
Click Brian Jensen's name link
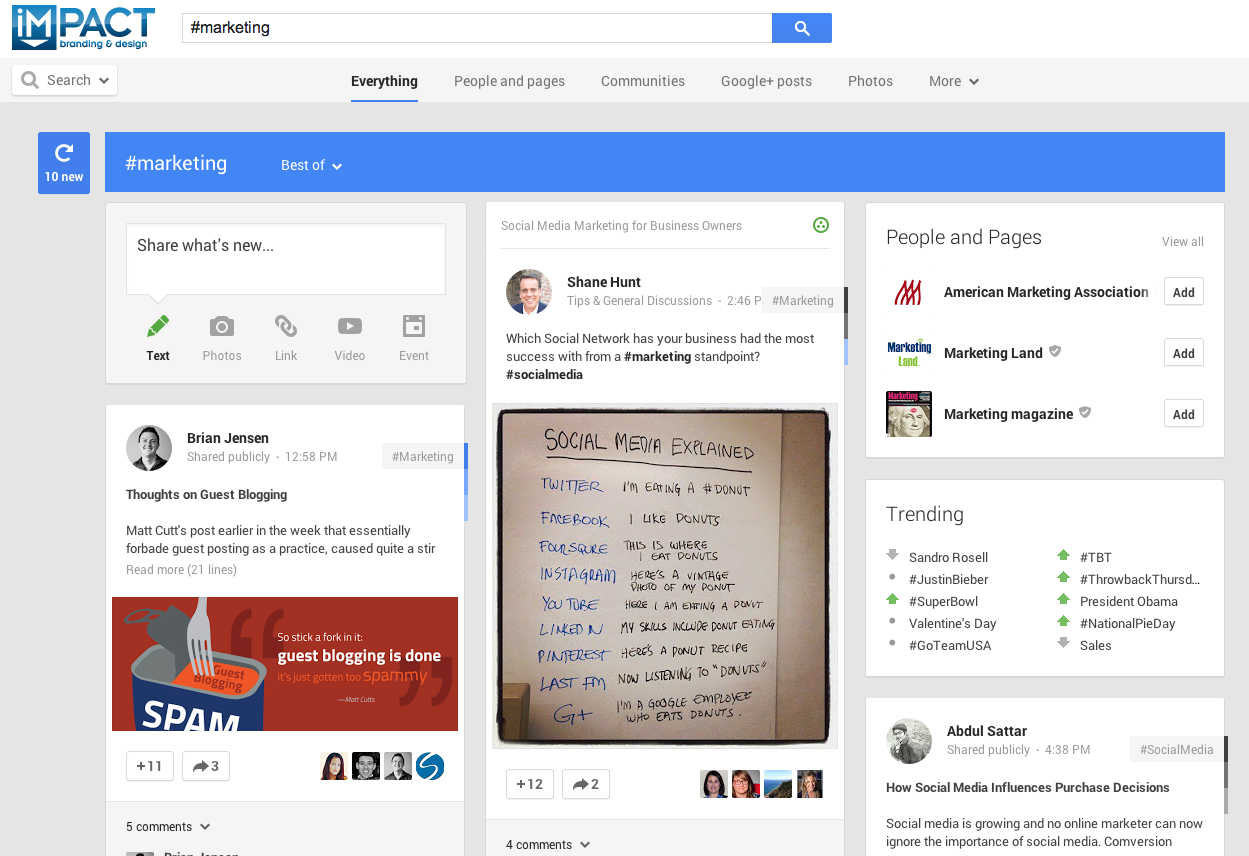[x=228, y=438]
